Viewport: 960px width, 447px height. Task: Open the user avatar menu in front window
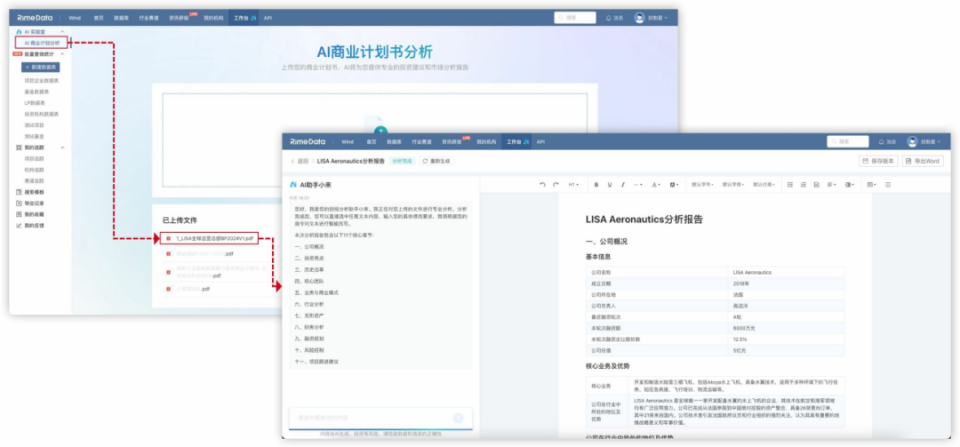click(924, 141)
